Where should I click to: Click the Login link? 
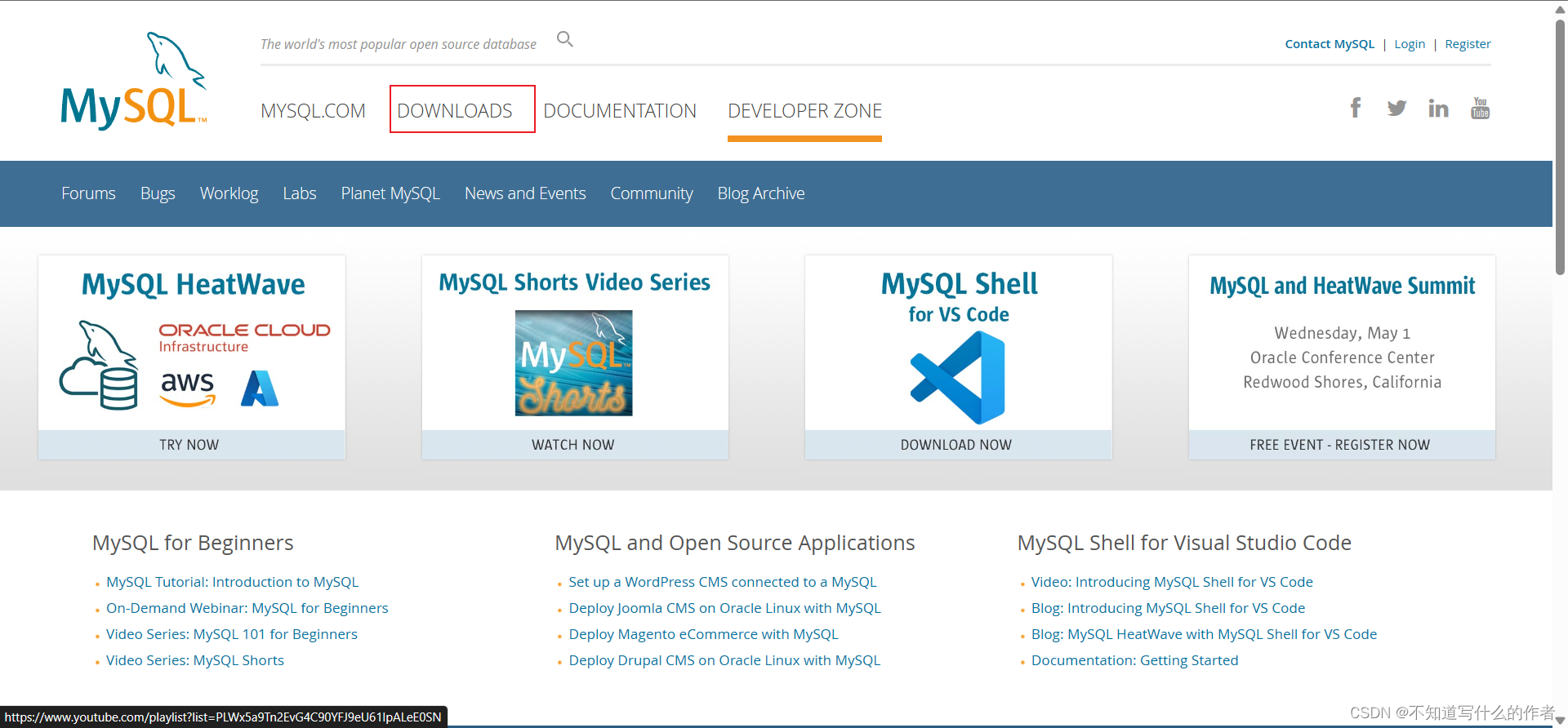[x=1410, y=44]
